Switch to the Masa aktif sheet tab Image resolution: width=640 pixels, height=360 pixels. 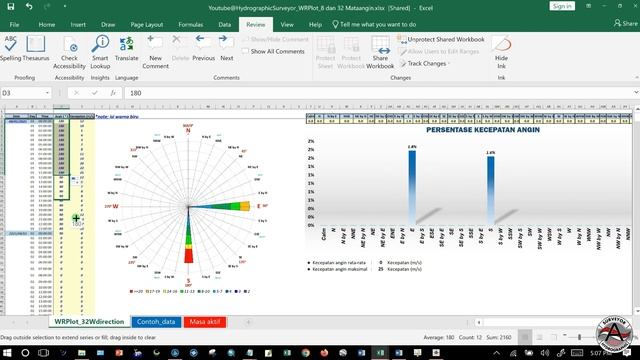pos(204,322)
